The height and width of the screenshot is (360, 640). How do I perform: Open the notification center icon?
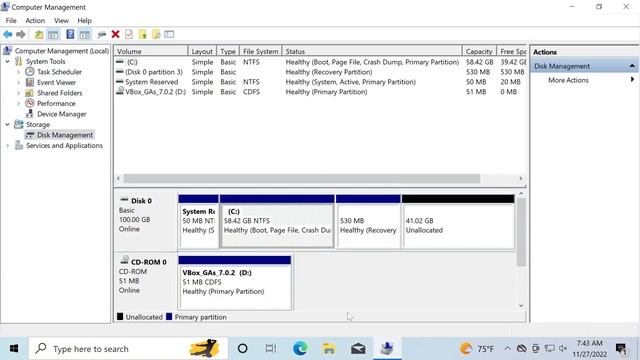[x=622, y=349]
